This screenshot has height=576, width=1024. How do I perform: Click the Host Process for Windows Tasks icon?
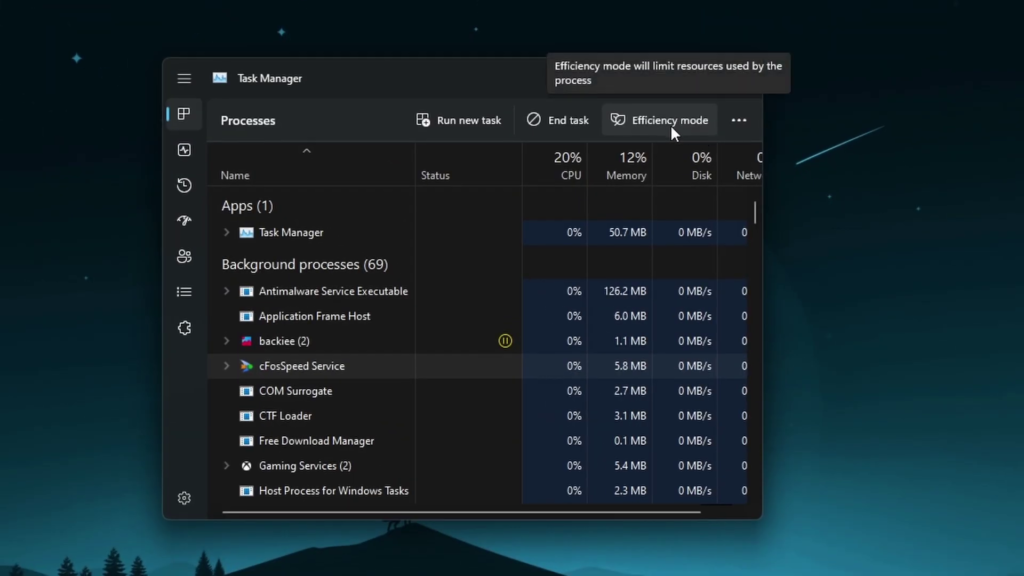click(x=246, y=491)
